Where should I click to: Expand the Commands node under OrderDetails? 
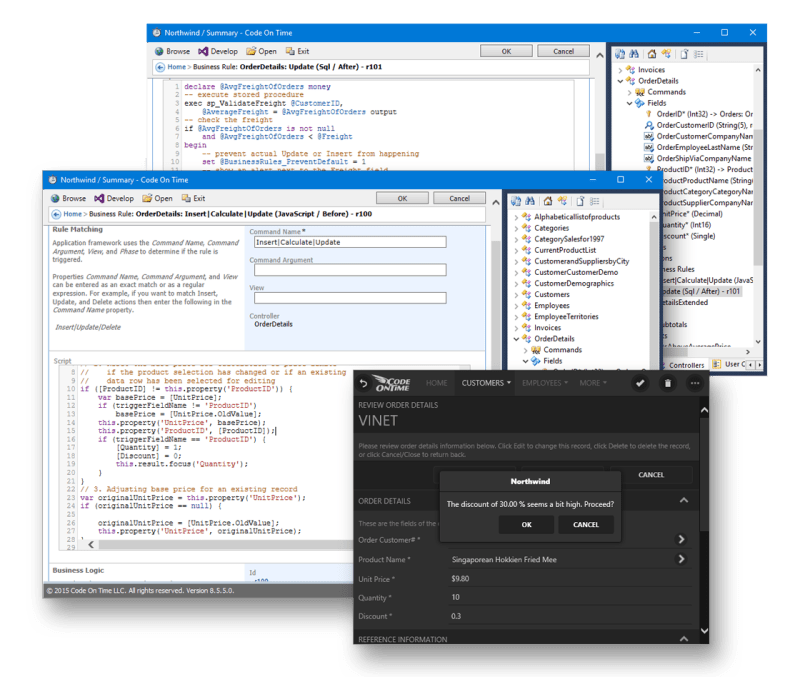(x=525, y=350)
